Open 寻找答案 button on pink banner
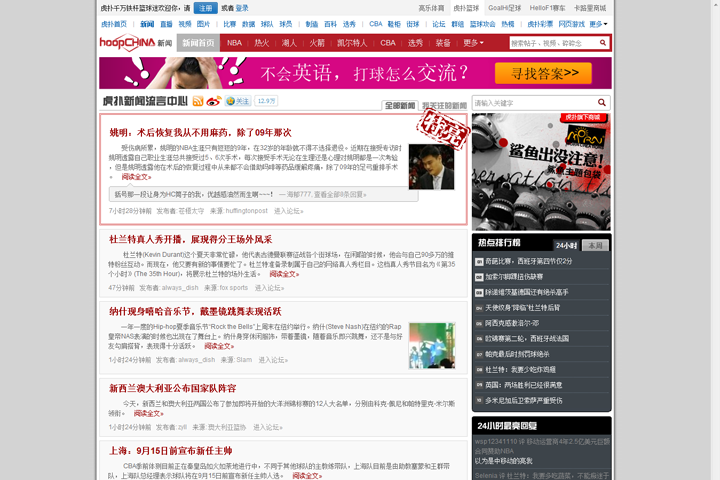Screen dimensions: 720x480 coord(544,73)
